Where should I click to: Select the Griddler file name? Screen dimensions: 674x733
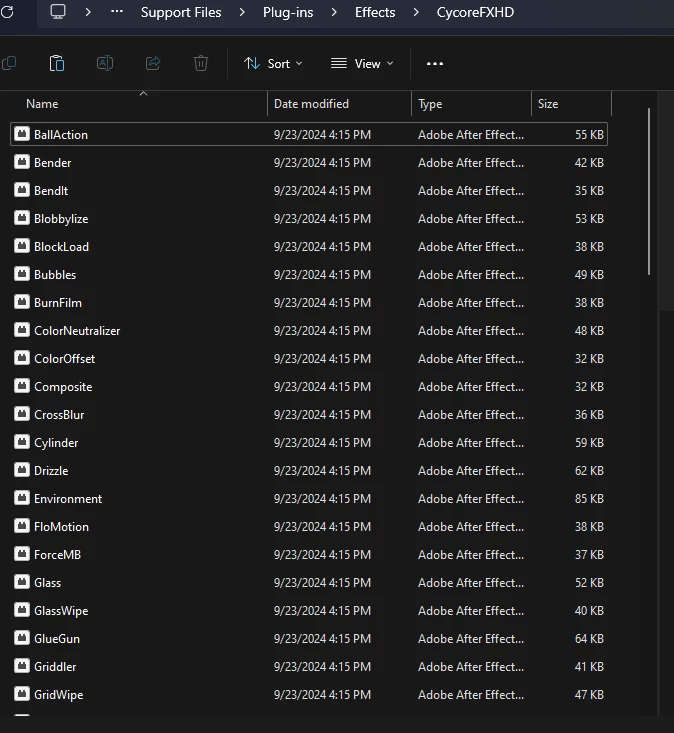coord(55,667)
